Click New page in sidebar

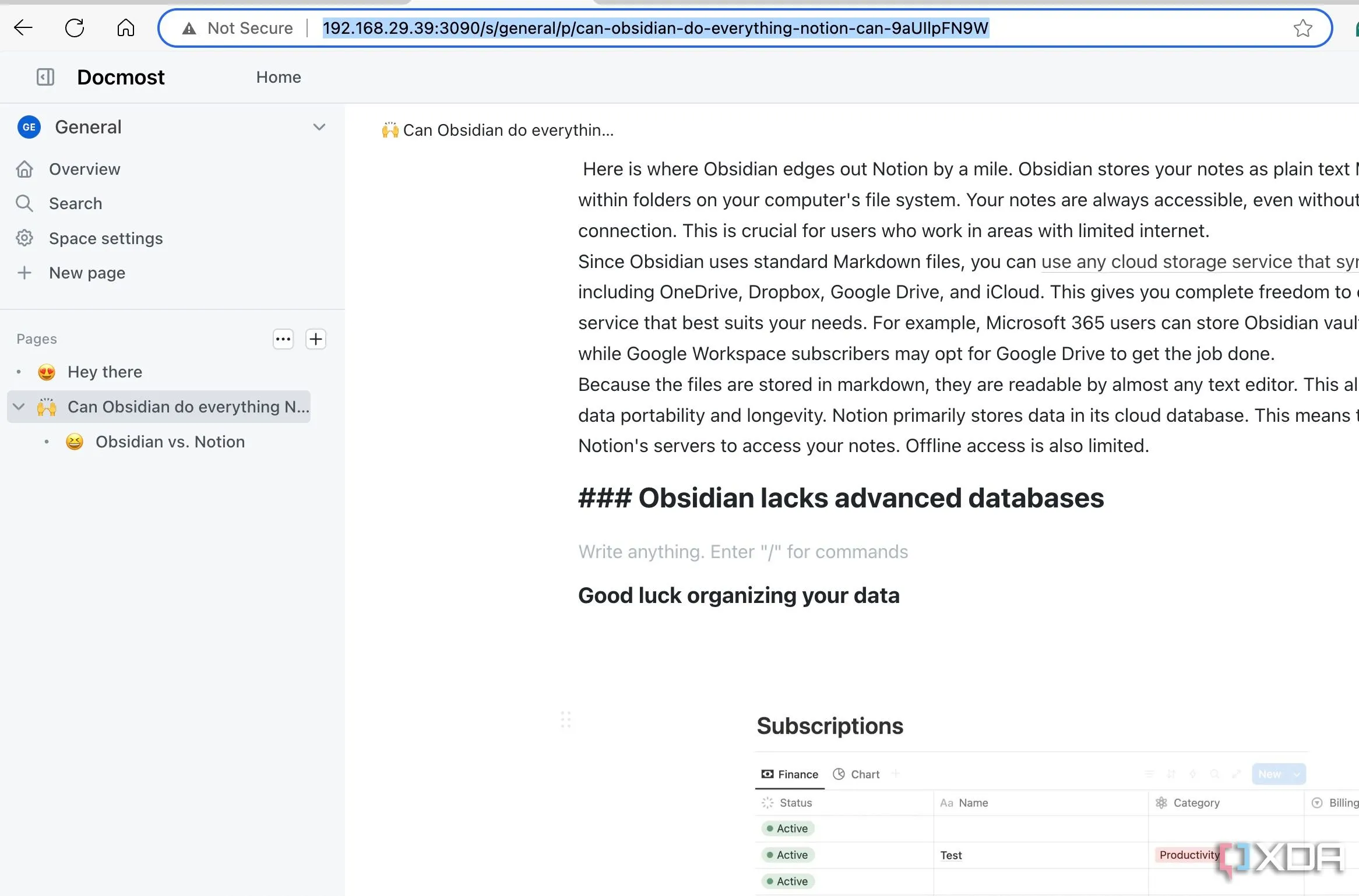point(87,273)
